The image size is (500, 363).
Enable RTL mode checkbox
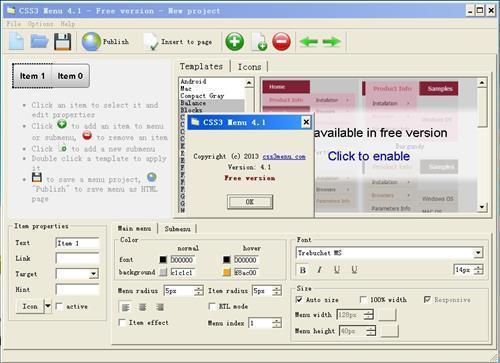212,306
